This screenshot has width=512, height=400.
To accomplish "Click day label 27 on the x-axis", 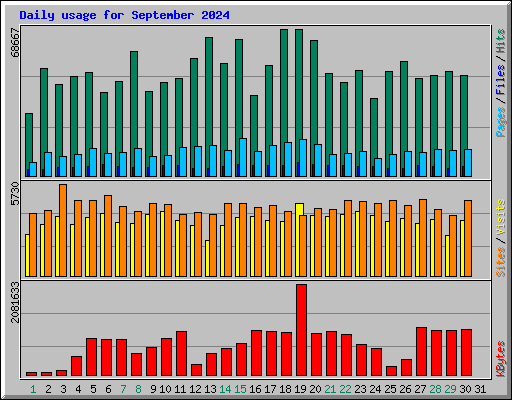I will 420,389.
